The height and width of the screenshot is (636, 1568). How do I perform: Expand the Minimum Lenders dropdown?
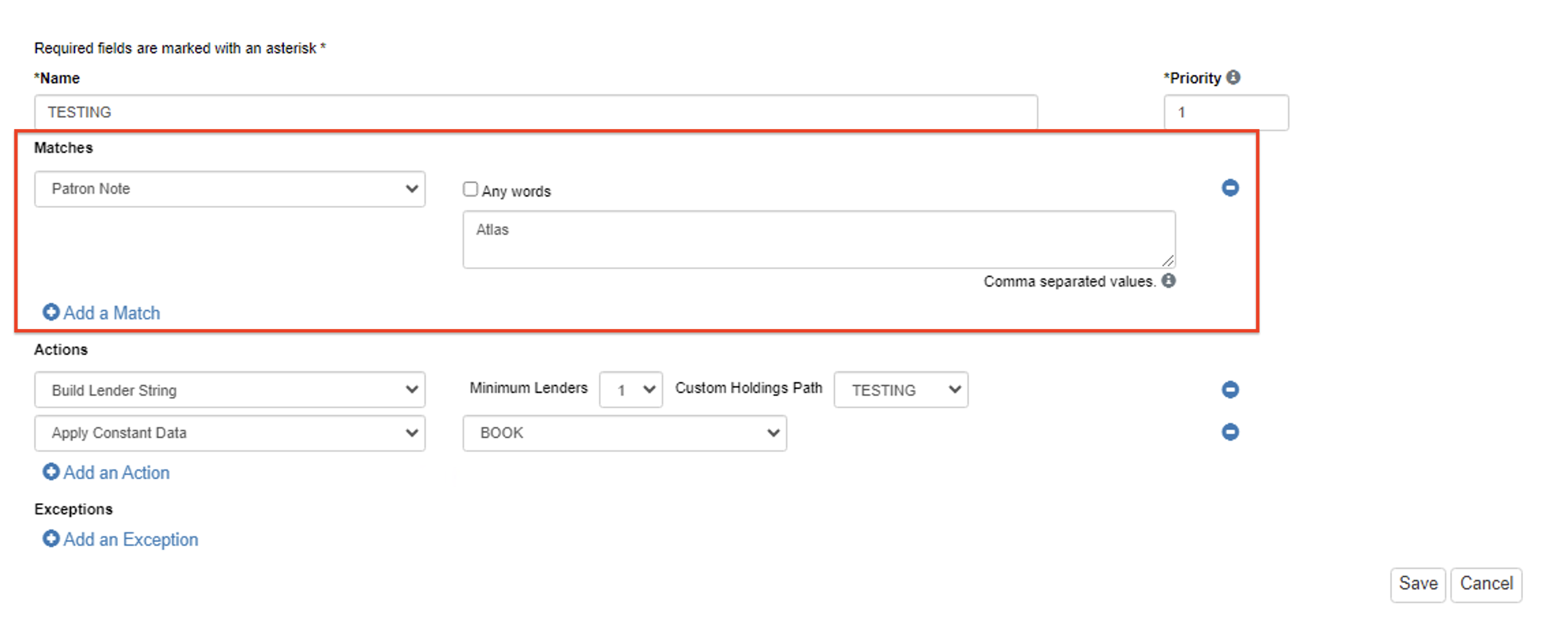[630, 390]
